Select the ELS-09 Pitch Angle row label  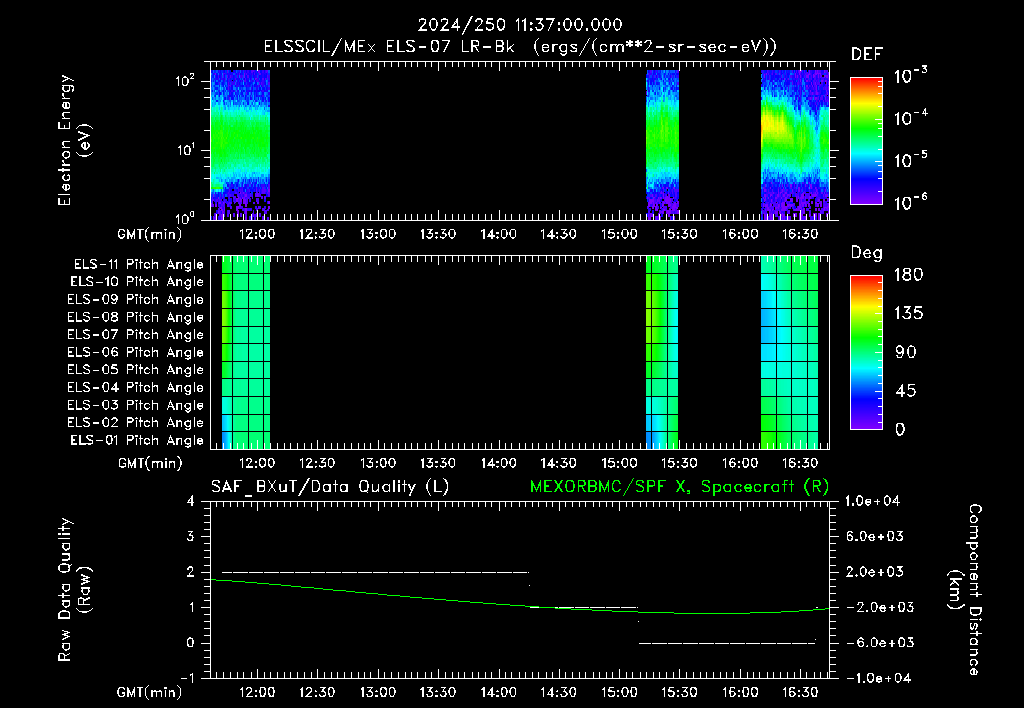point(135,299)
